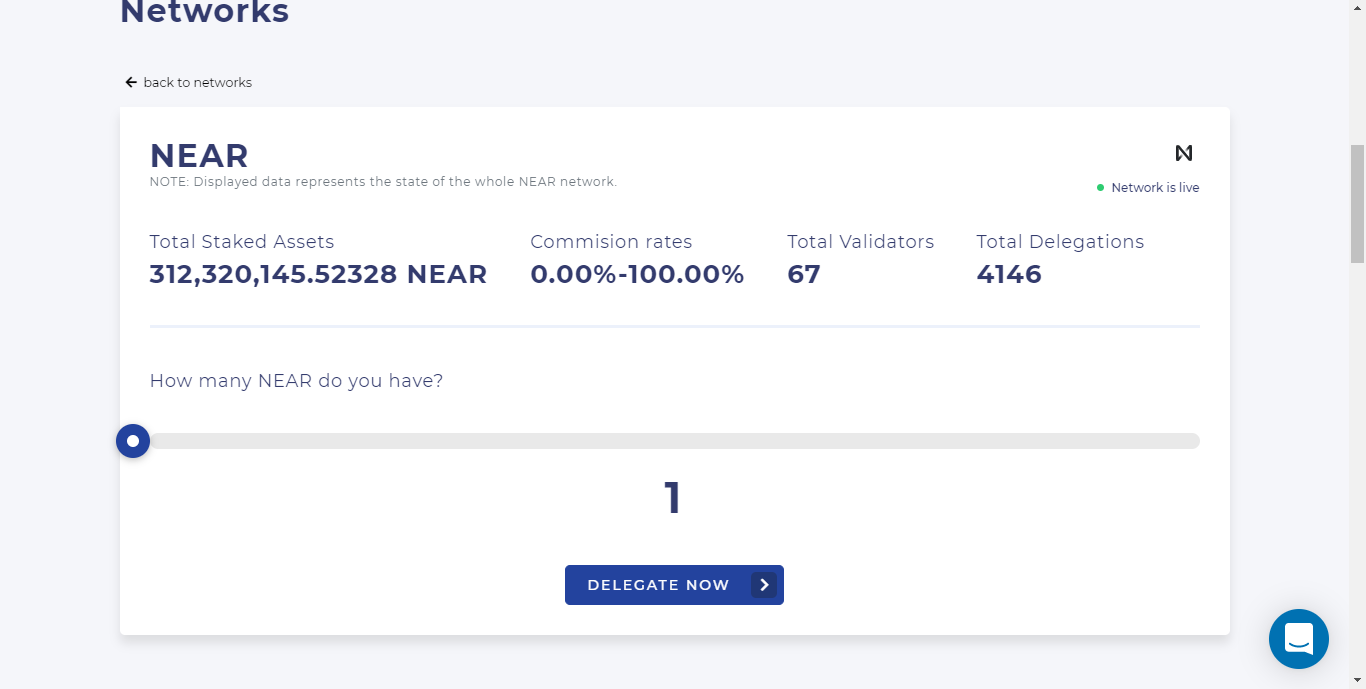Click the How many NEAR do you have label
Viewport: 1366px width, 689px height.
(x=296, y=381)
